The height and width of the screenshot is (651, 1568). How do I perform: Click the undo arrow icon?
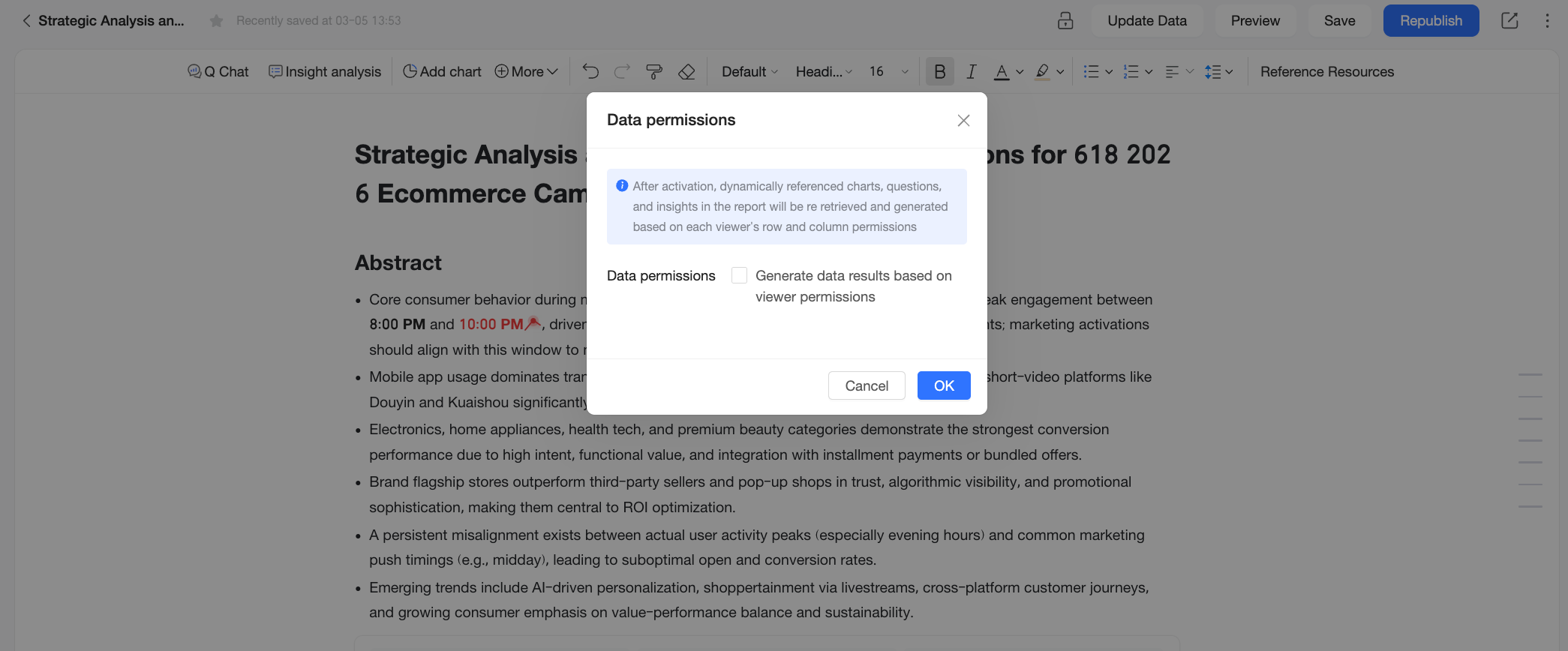[x=590, y=71]
